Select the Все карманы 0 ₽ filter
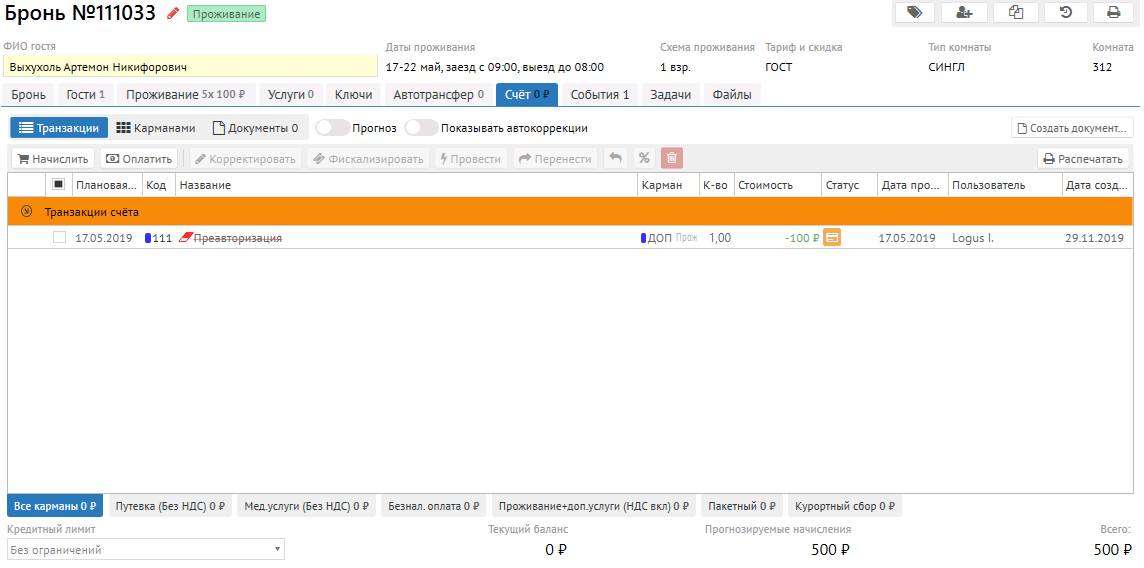Screen dimensions: 1144x568 point(55,506)
